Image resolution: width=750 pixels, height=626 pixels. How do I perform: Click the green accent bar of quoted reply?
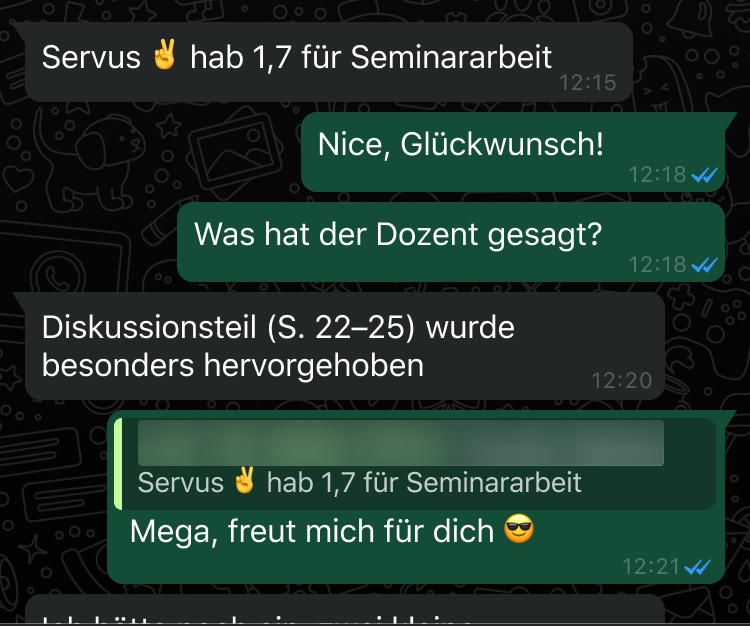click(118, 464)
